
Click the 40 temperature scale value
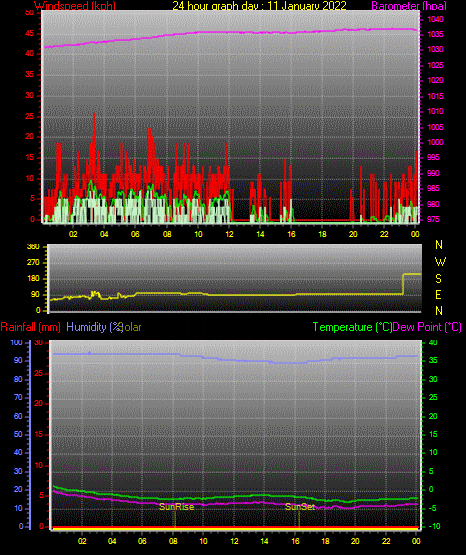pos(433,342)
